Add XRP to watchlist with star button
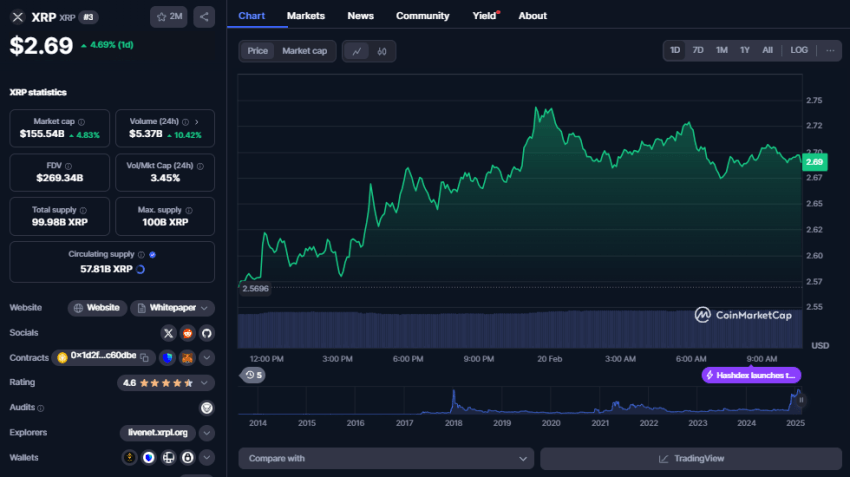850x477 pixels. [x=168, y=17]
